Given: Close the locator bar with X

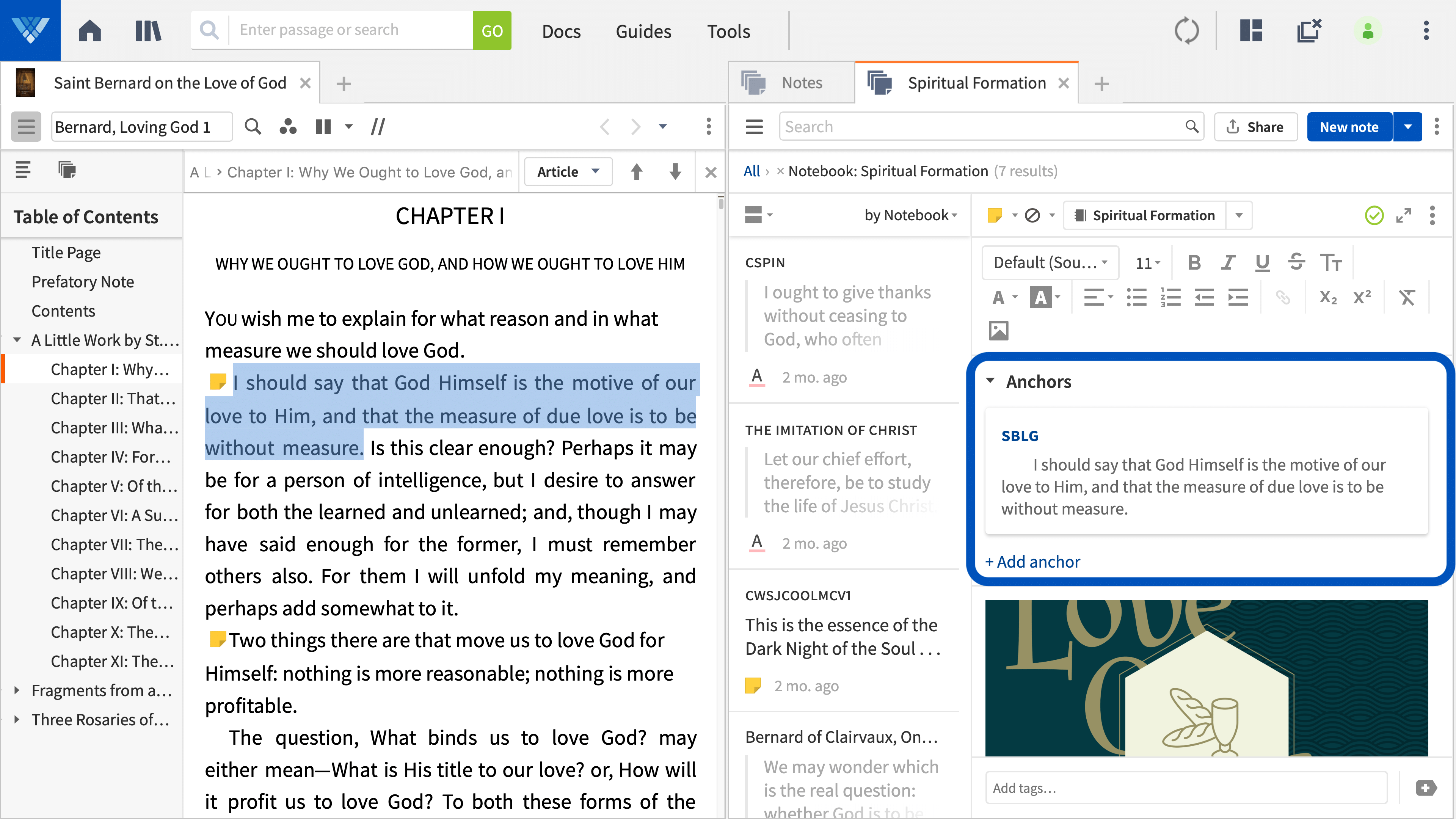Looking at the screenshot, I should tap(711, 173).
